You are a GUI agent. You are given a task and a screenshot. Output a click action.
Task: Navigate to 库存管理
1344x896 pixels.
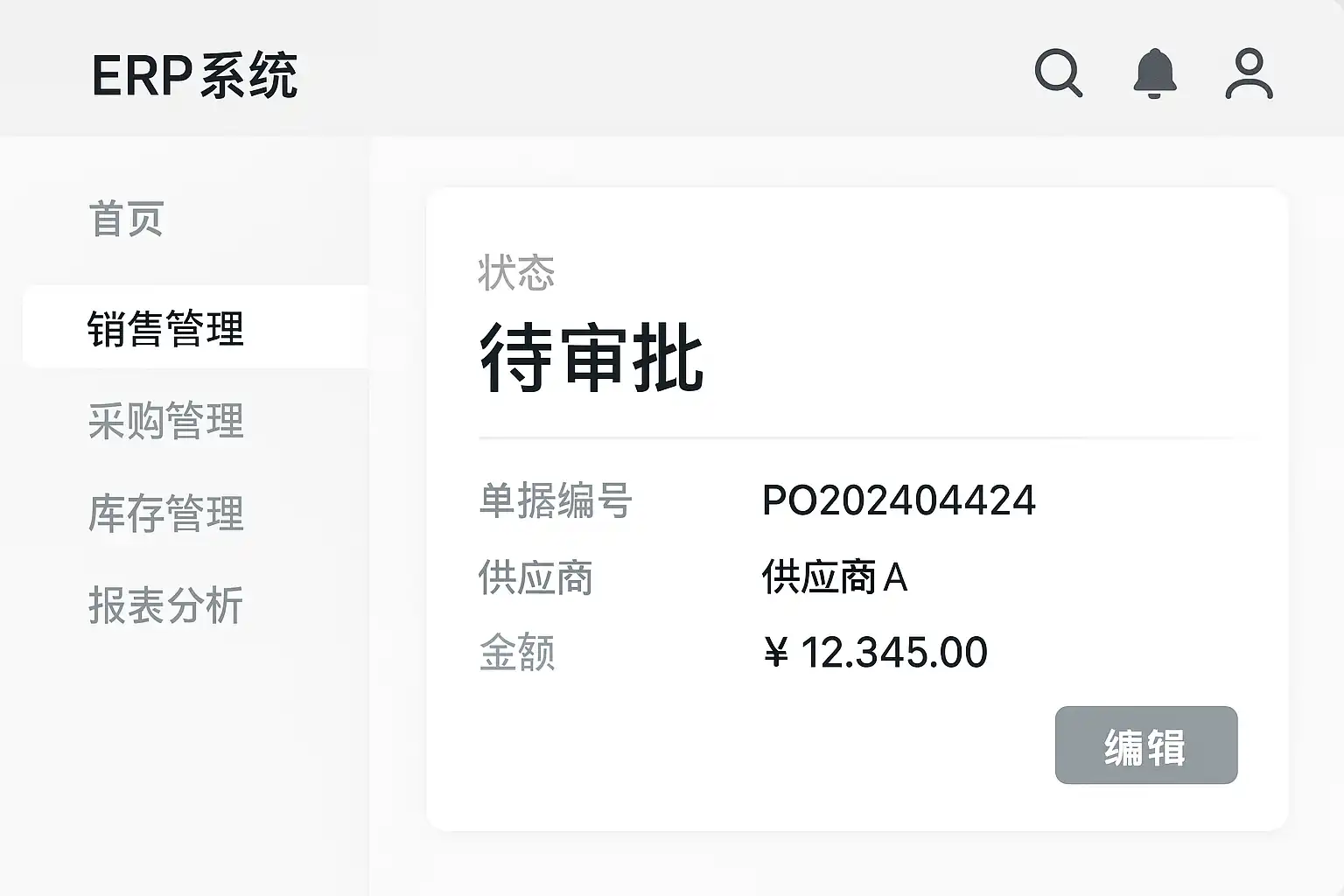pos(165,514)
